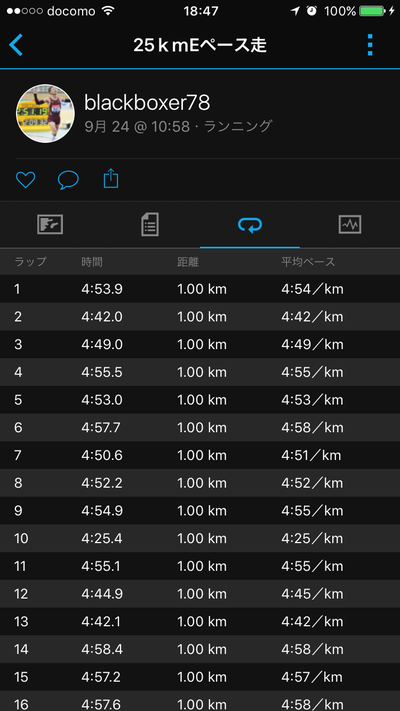Open blackboxer78 username profile link
The height and width of the screenshot is (711, 400).
(147, 103)
